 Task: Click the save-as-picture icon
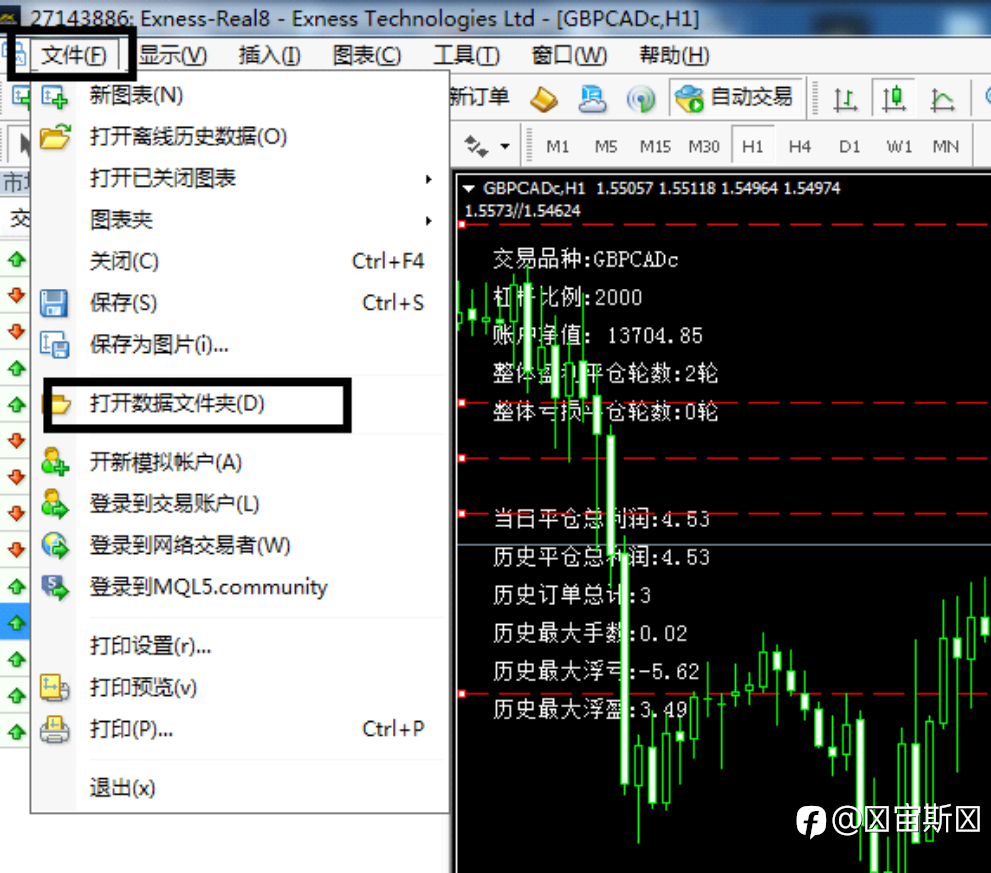pos(54,345)
